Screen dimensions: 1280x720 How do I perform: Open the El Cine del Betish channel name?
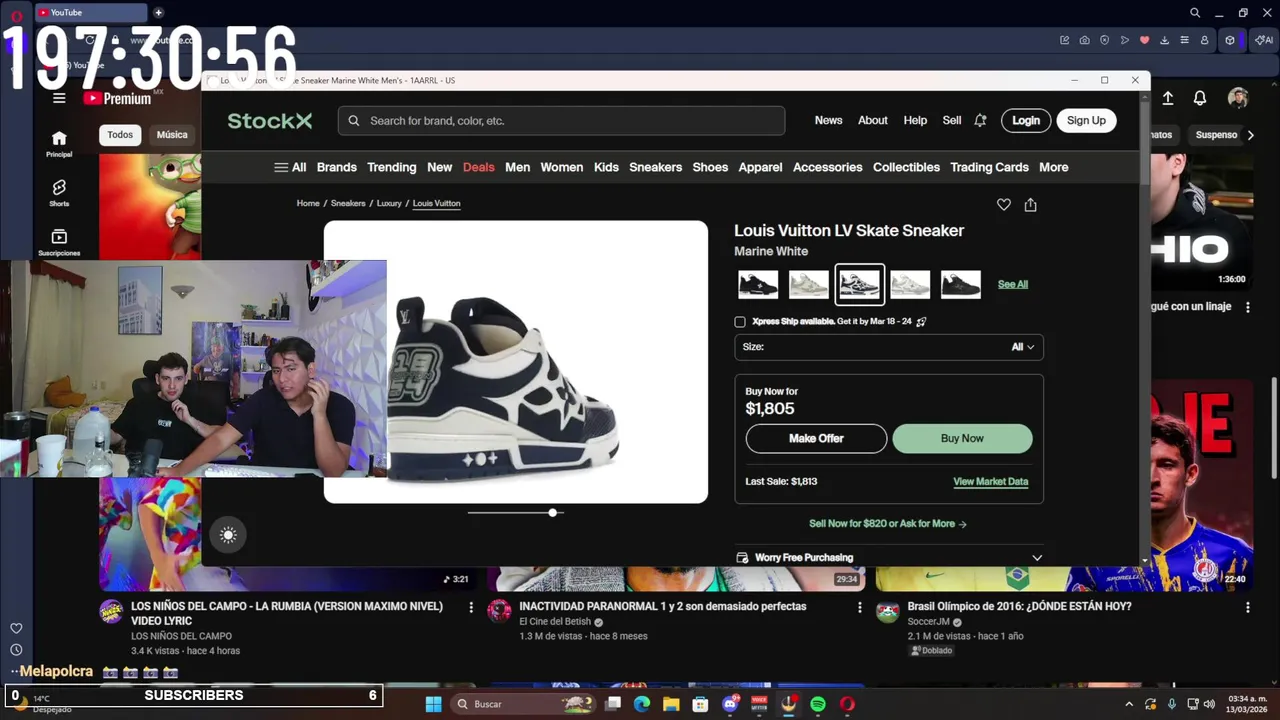point(555,622)
